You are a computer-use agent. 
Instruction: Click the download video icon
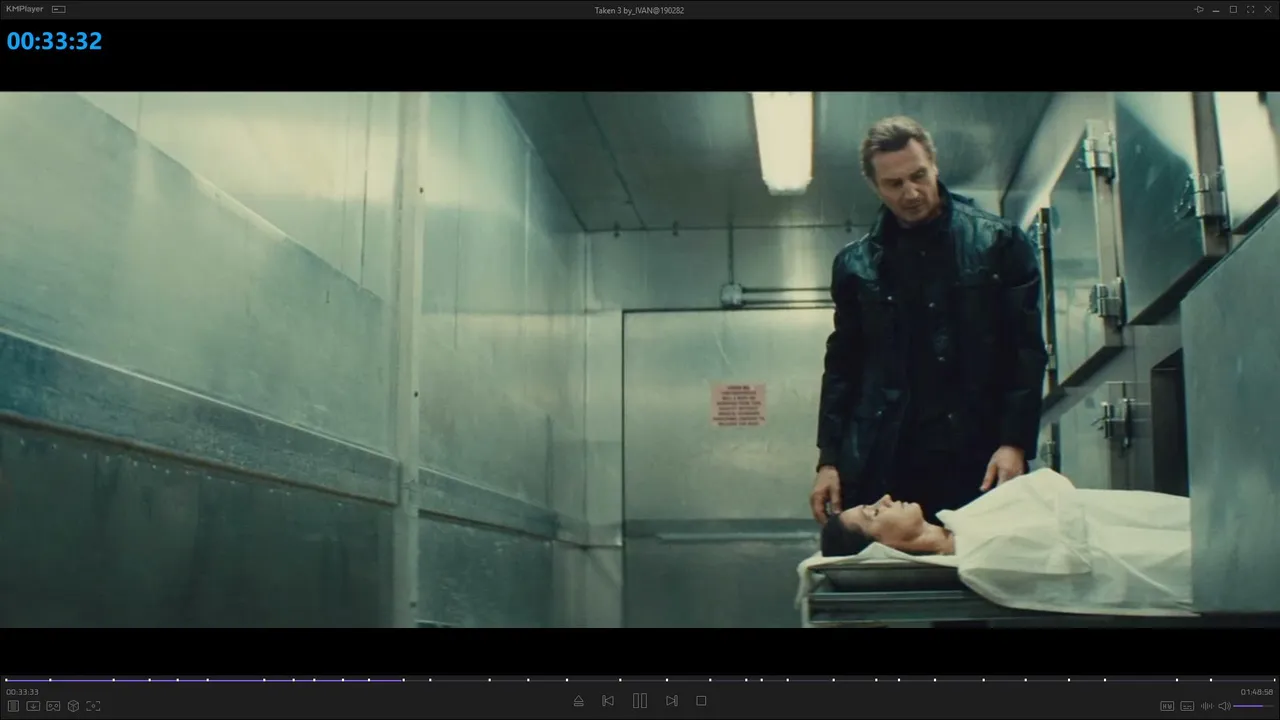[x=33, y=706]
